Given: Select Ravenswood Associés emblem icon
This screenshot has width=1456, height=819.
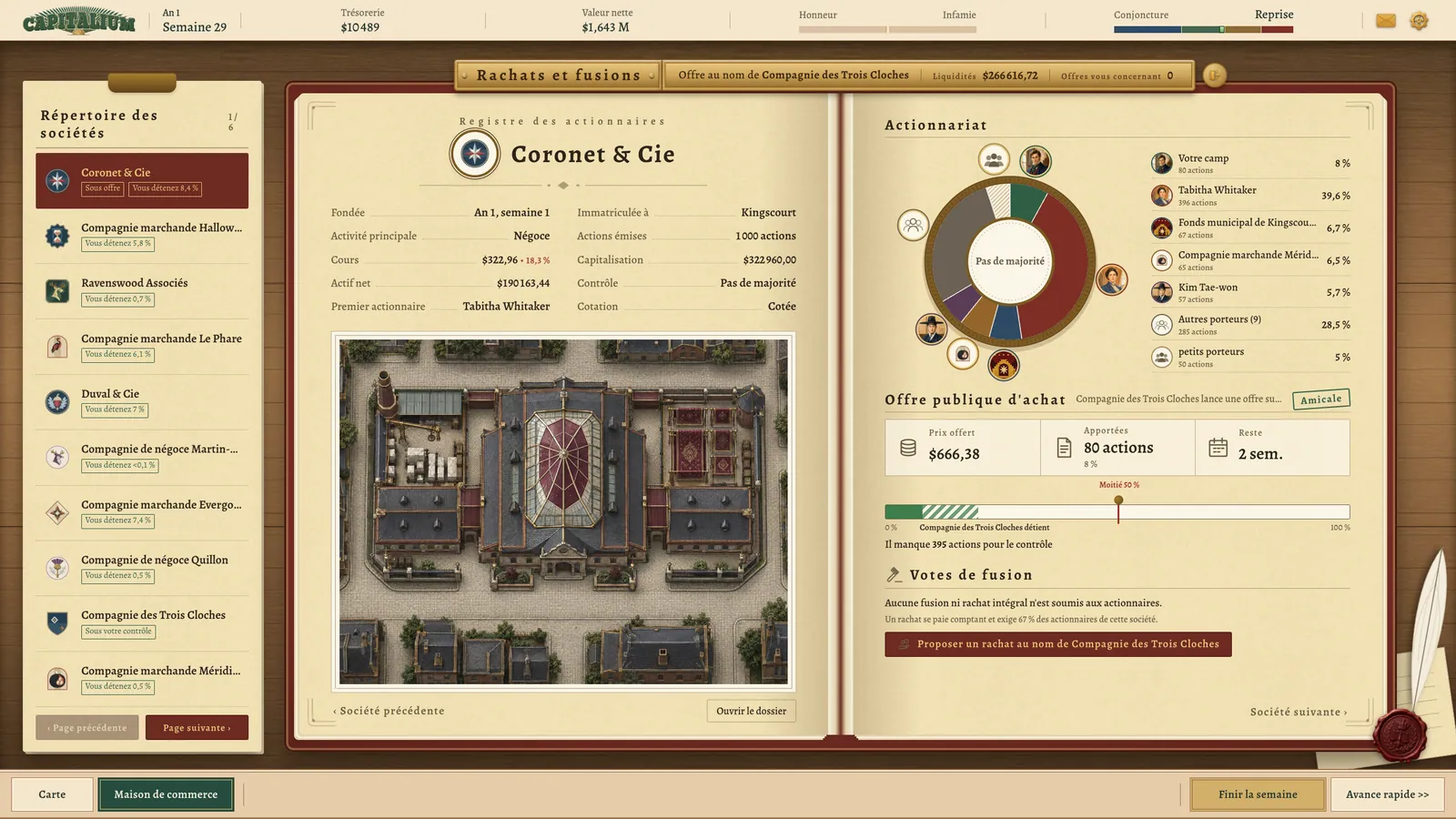Looking at the screenshot, I should [57, 291].
